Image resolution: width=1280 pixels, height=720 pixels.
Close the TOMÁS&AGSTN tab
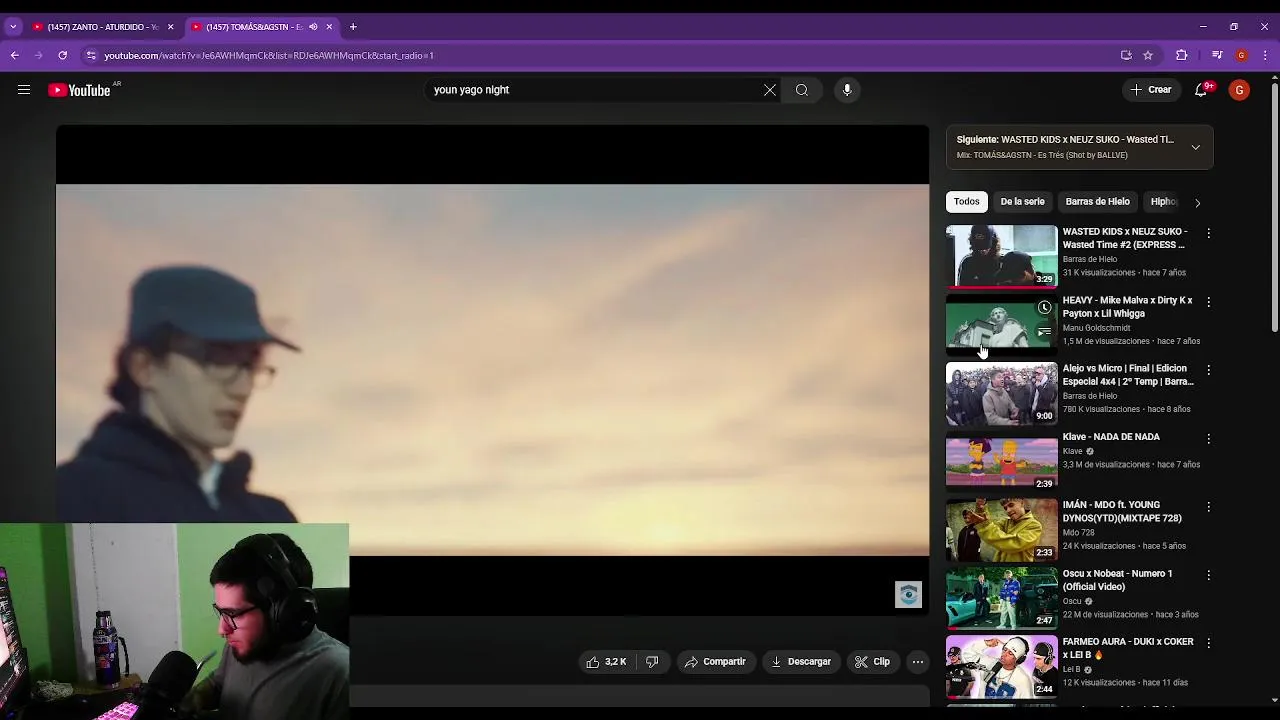[329, 27]
